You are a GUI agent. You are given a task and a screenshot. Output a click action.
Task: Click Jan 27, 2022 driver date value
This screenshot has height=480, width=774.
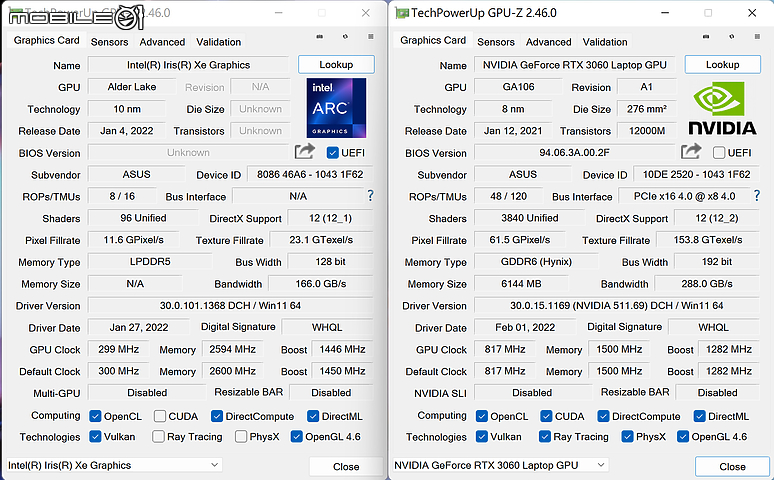click(139, 327)
